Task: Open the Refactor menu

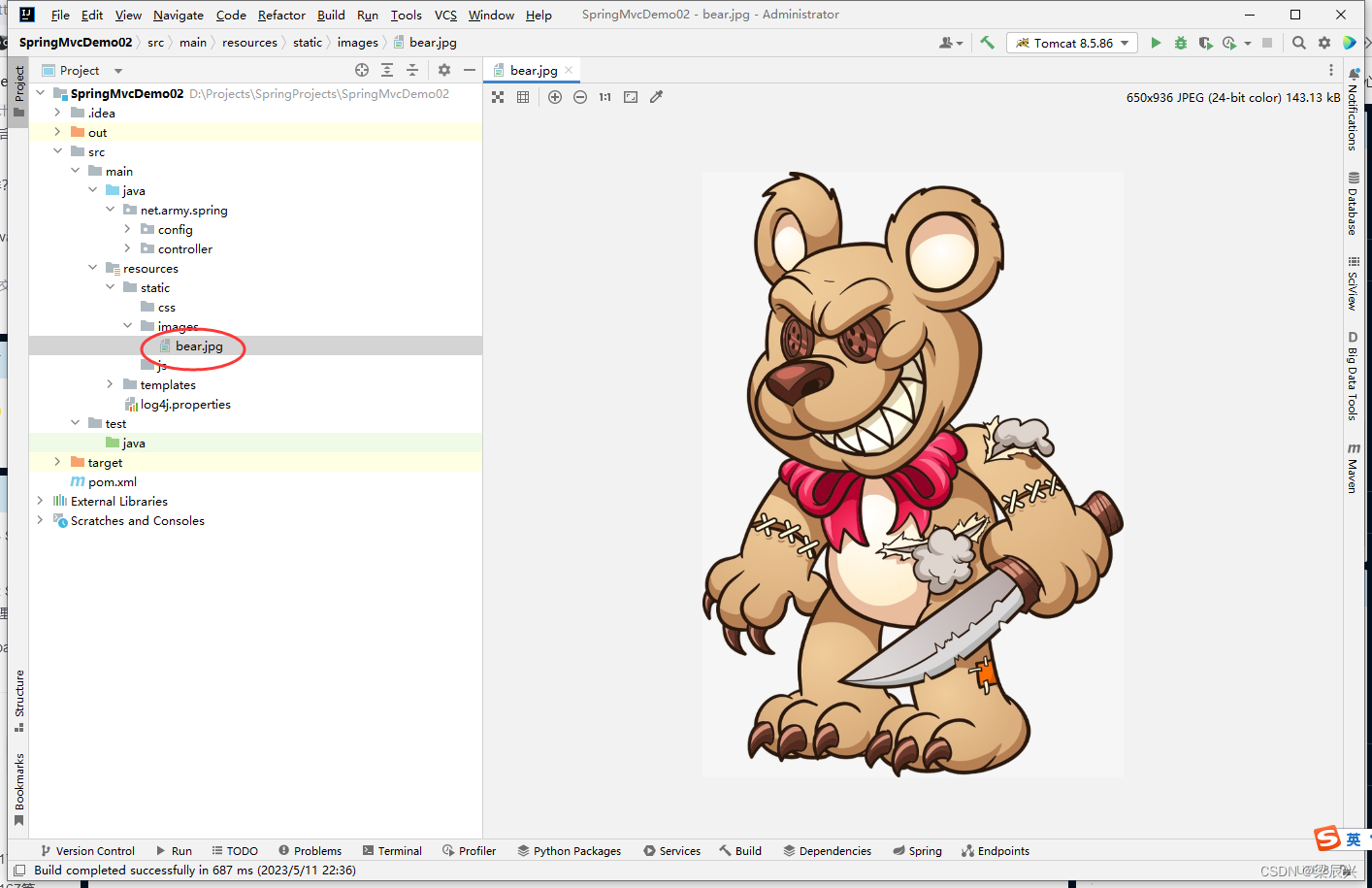Action: (x=281, y=15)
